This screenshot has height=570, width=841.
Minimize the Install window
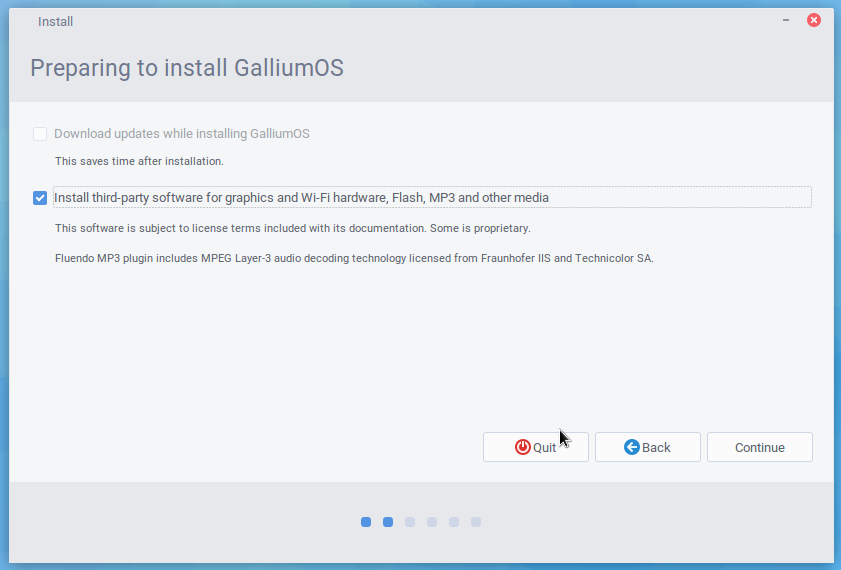pos(786,20)
